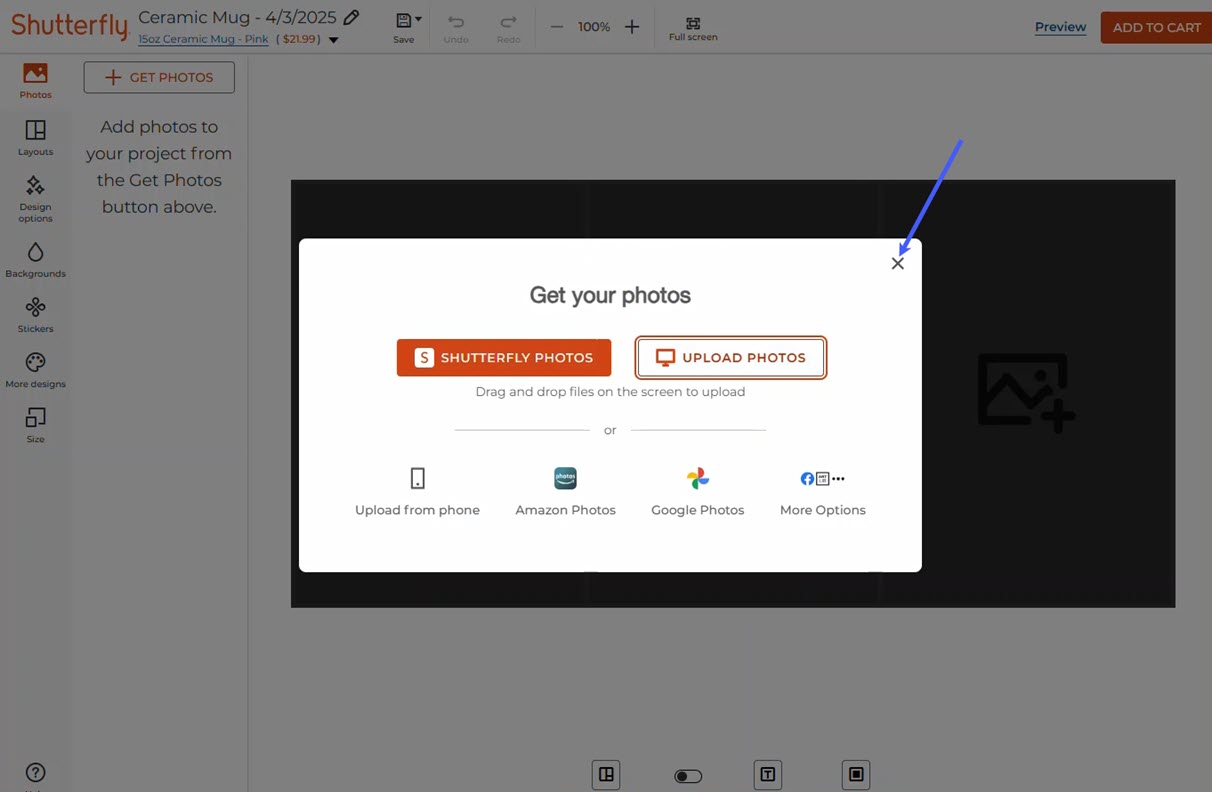Click bottom toolbar layout icon

pos(606,775)
